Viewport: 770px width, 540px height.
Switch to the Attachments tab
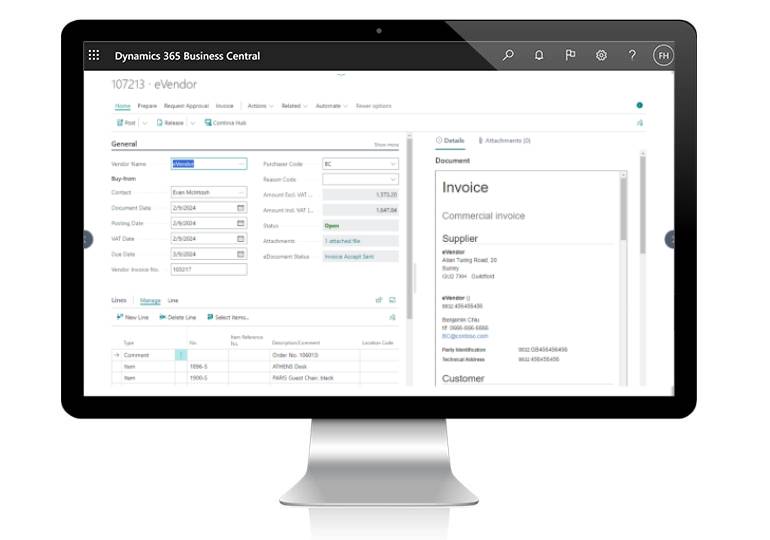pyautogui.click(x=506, y=141)
